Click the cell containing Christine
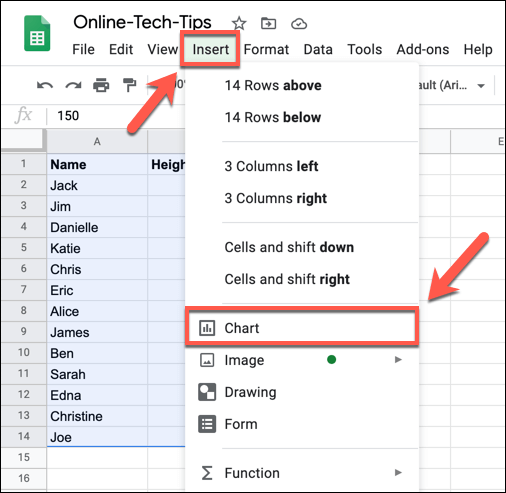 click(97, 416)
